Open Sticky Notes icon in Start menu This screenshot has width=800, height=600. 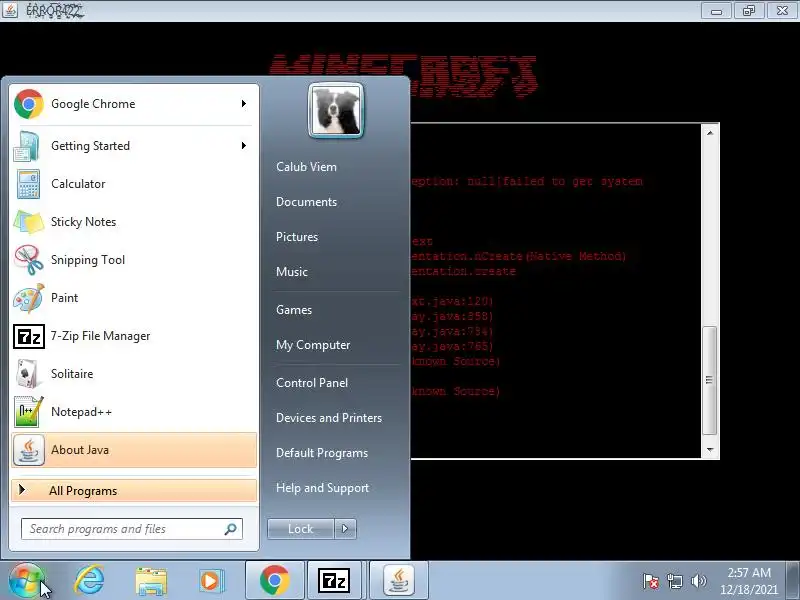pyautogui.click(x=29, y=222)
